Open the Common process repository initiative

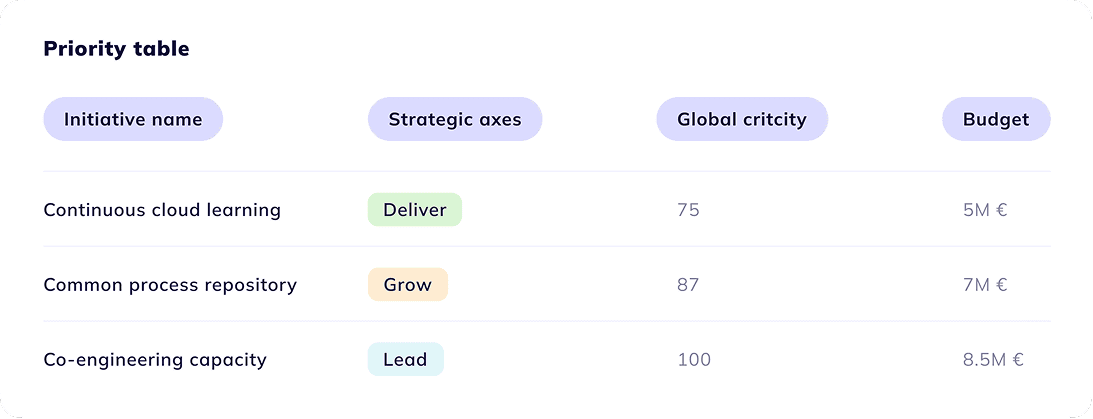pyautogui.click(x=170, y=285)
